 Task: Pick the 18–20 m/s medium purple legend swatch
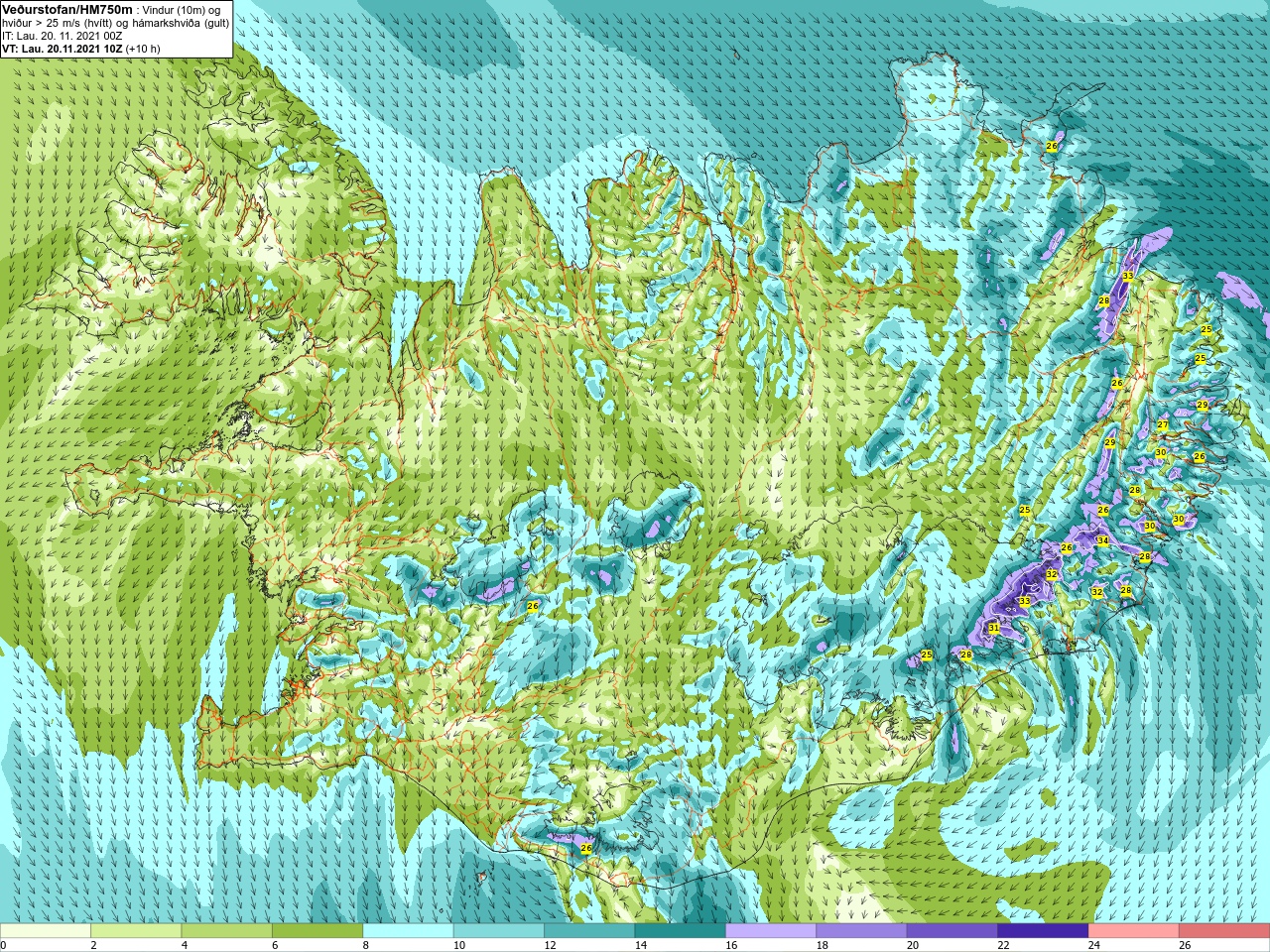862,931
